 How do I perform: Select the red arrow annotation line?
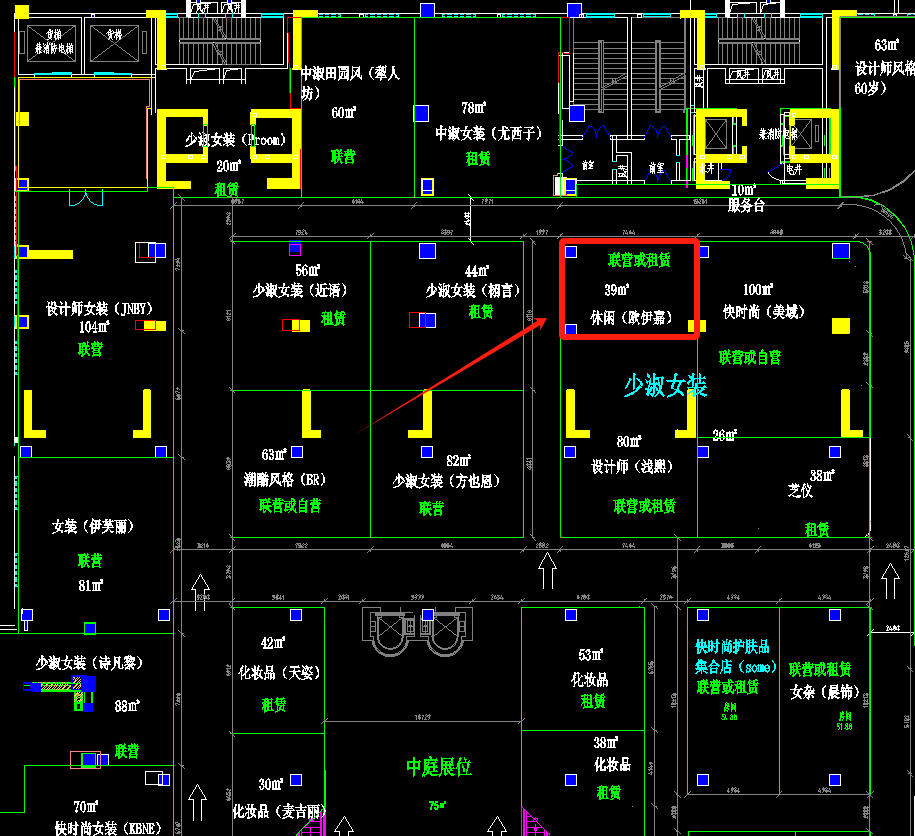click(x=450, y=373)
